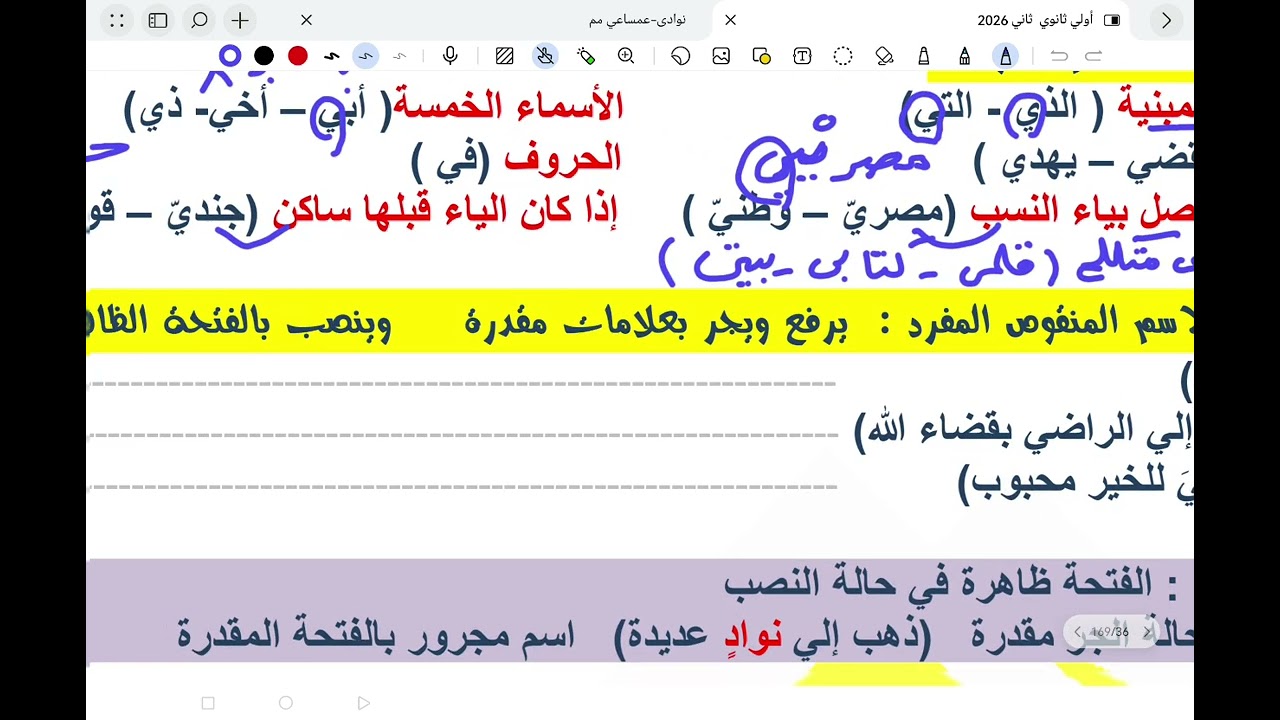
Task: Select the black pen color
Action: pos(264,56)
